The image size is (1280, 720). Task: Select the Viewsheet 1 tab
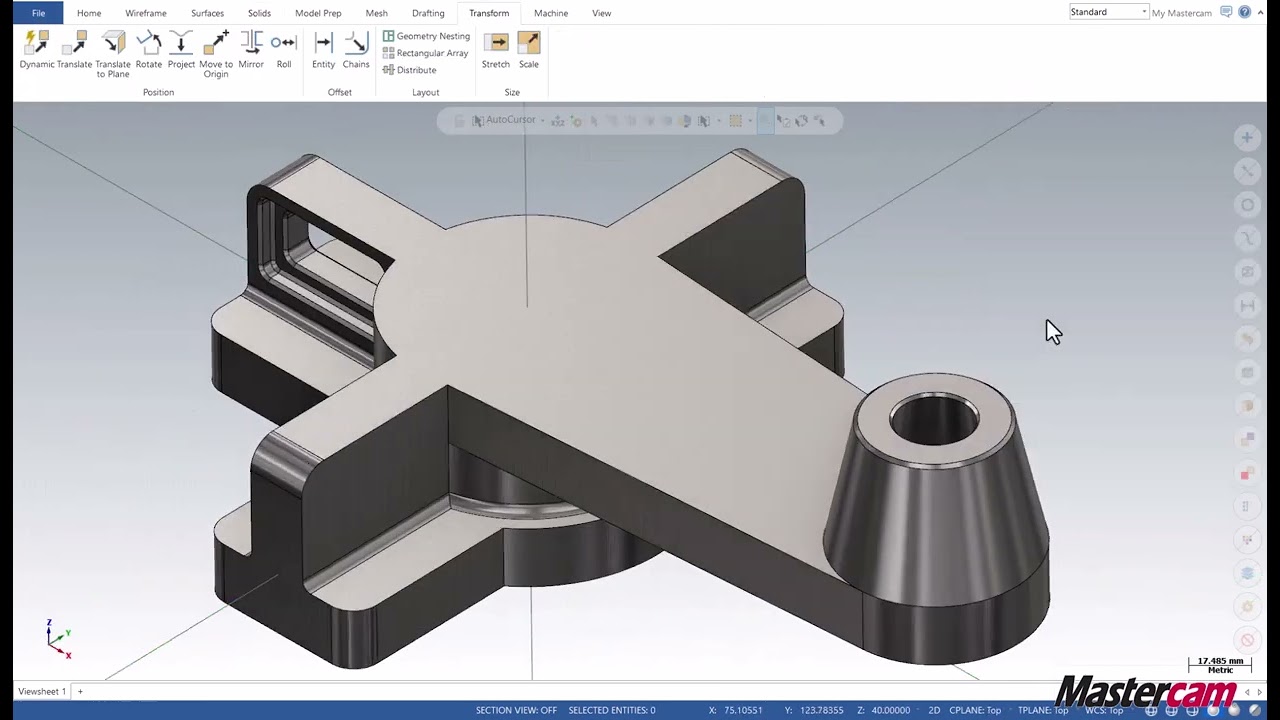tap(42, 691)
